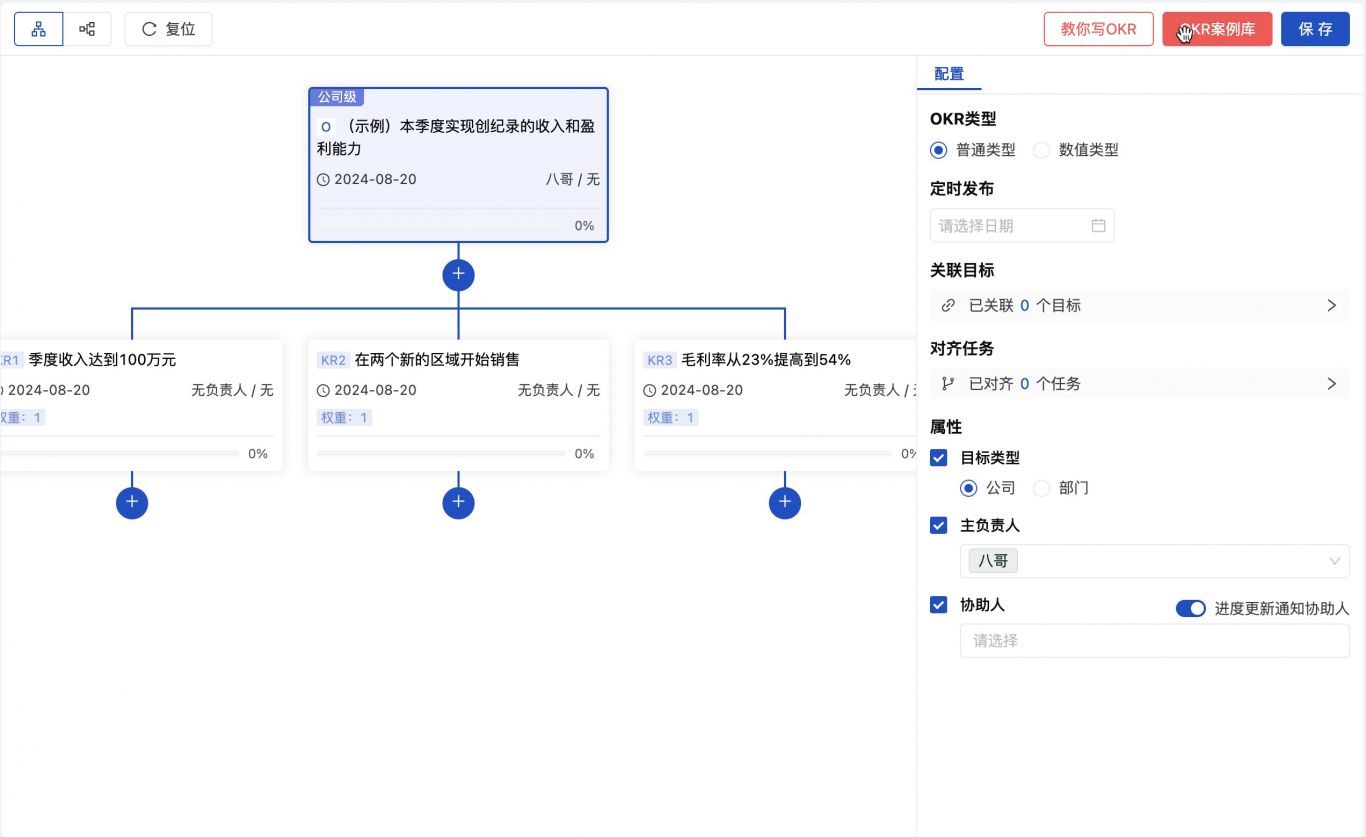Select 公司 target type radio

click(968, 488)
